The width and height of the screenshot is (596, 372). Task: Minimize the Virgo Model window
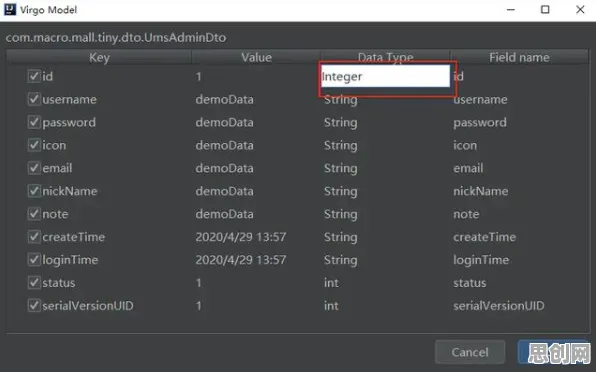pyautogui.click(x=511, y=9)
